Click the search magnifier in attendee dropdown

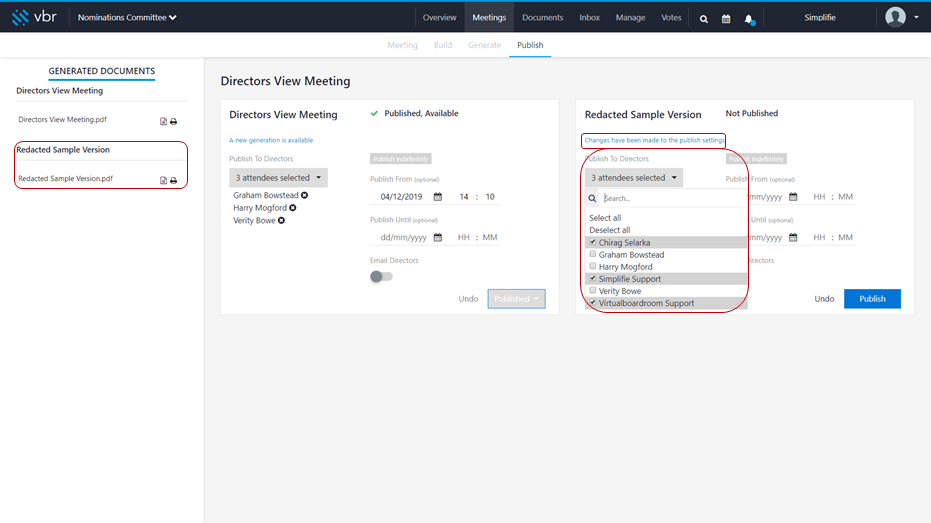tap(592, 198)
